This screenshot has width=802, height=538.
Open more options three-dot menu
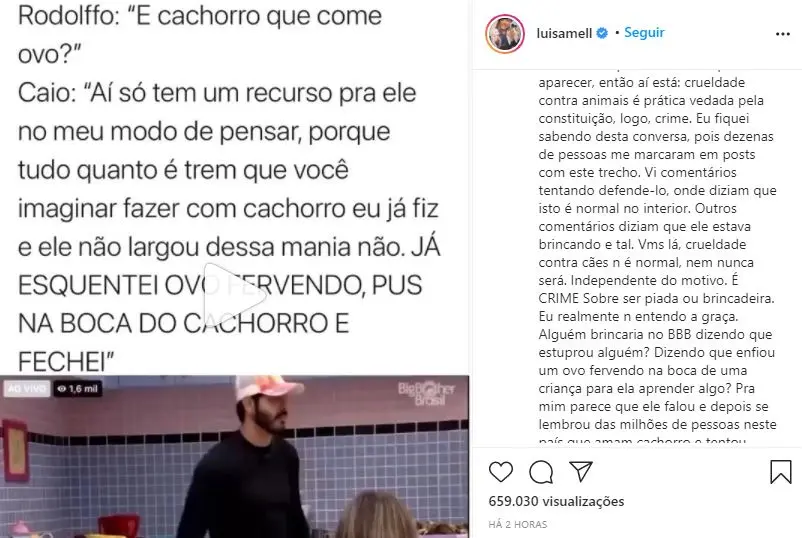click(x=783, y=34)
